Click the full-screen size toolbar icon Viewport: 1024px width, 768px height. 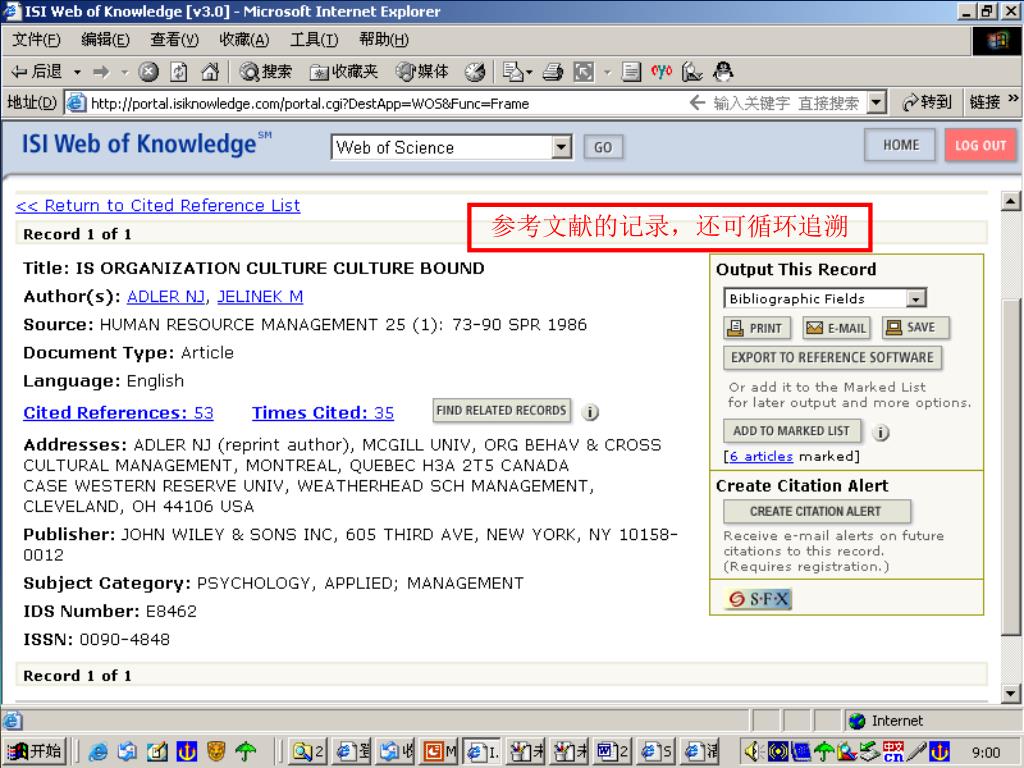click(583, 71)
